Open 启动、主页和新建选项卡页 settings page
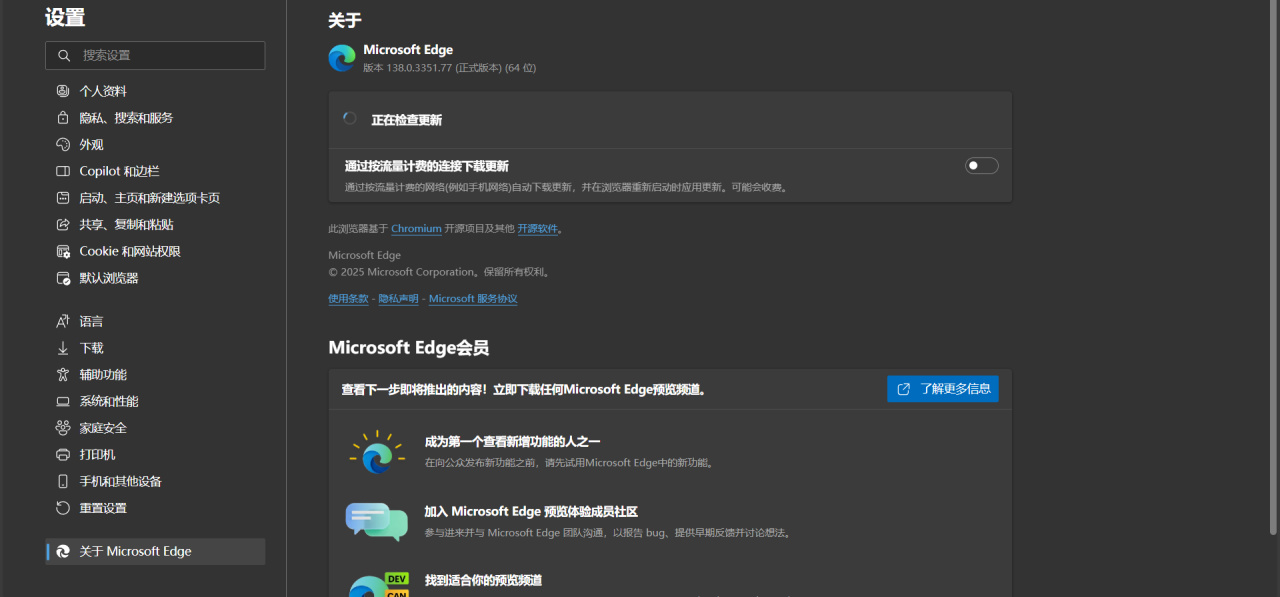The image size is (1280, 597). tap(155, 198)
